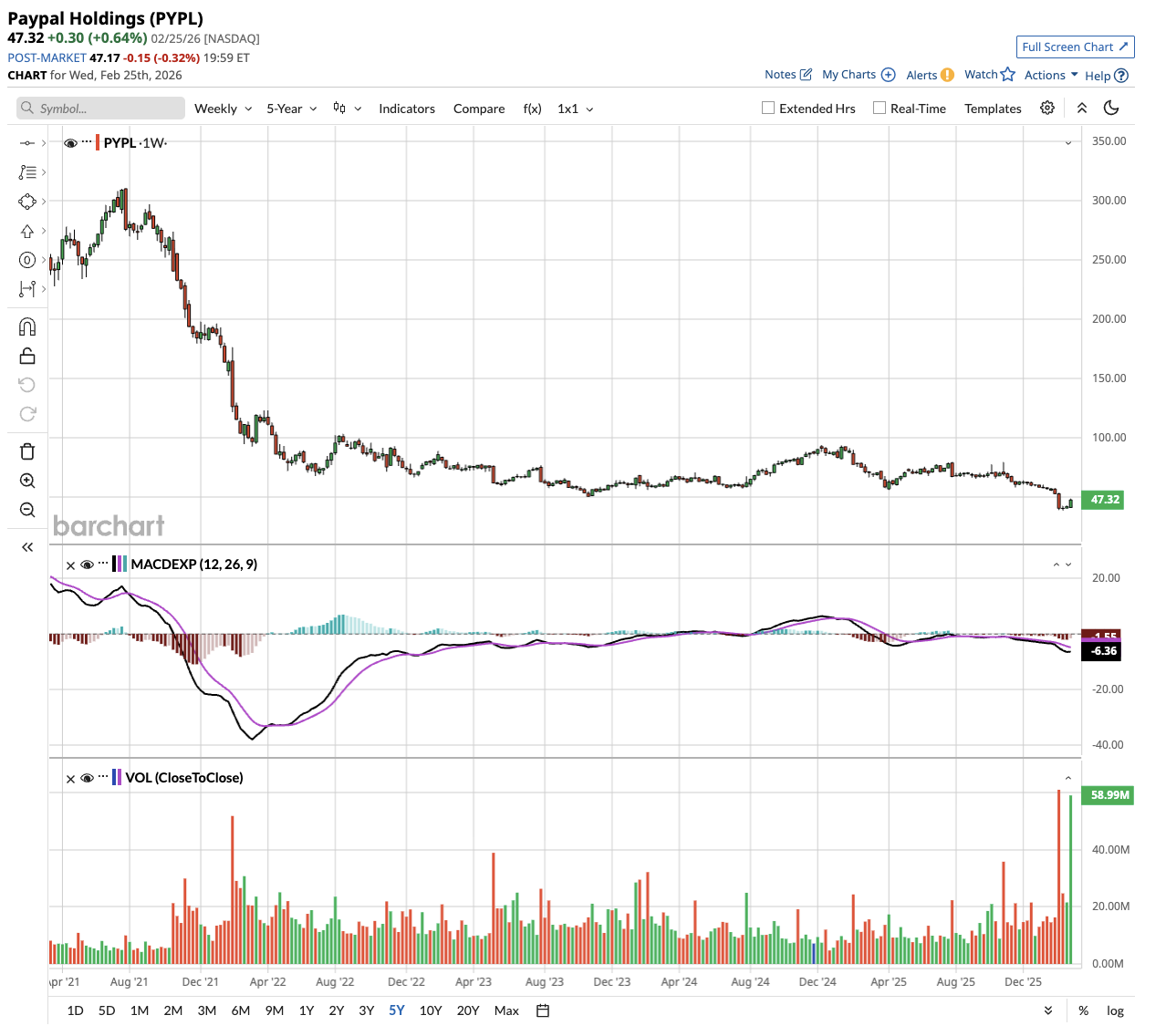Open the Compare menu
1166x1036 pixels.
(x=479, y=109)
